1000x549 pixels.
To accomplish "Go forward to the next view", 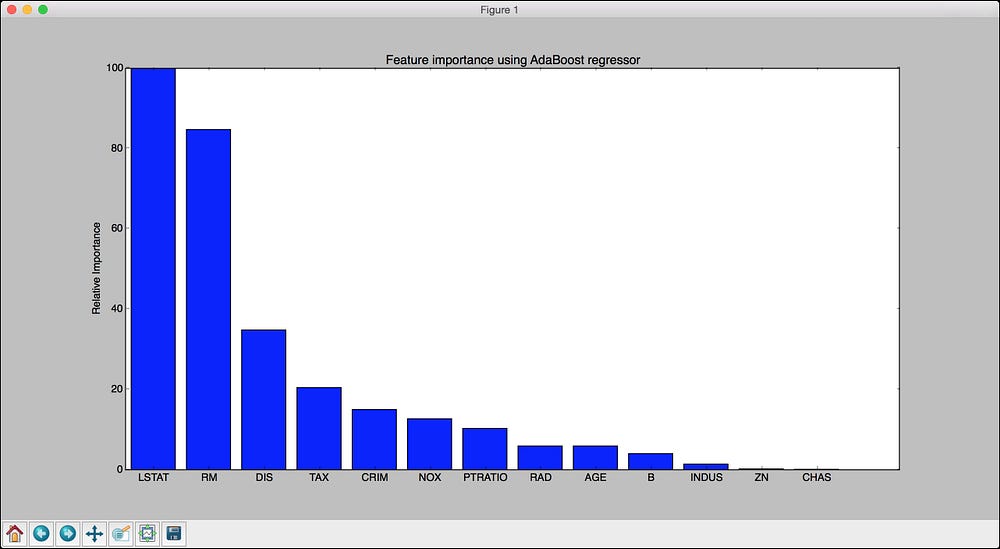I will pos(68,533).
